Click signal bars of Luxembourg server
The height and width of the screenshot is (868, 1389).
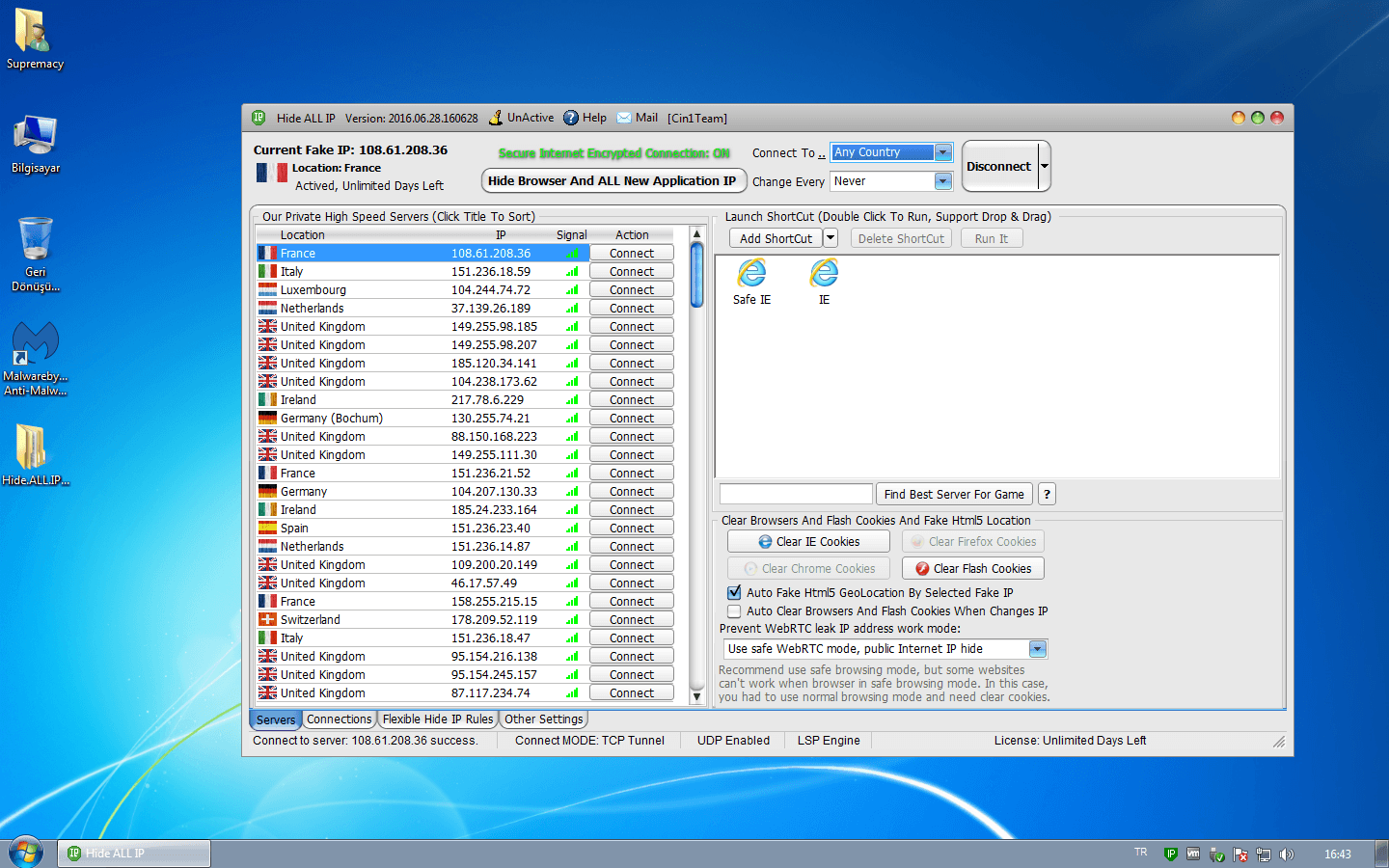(x=572, y=290)
